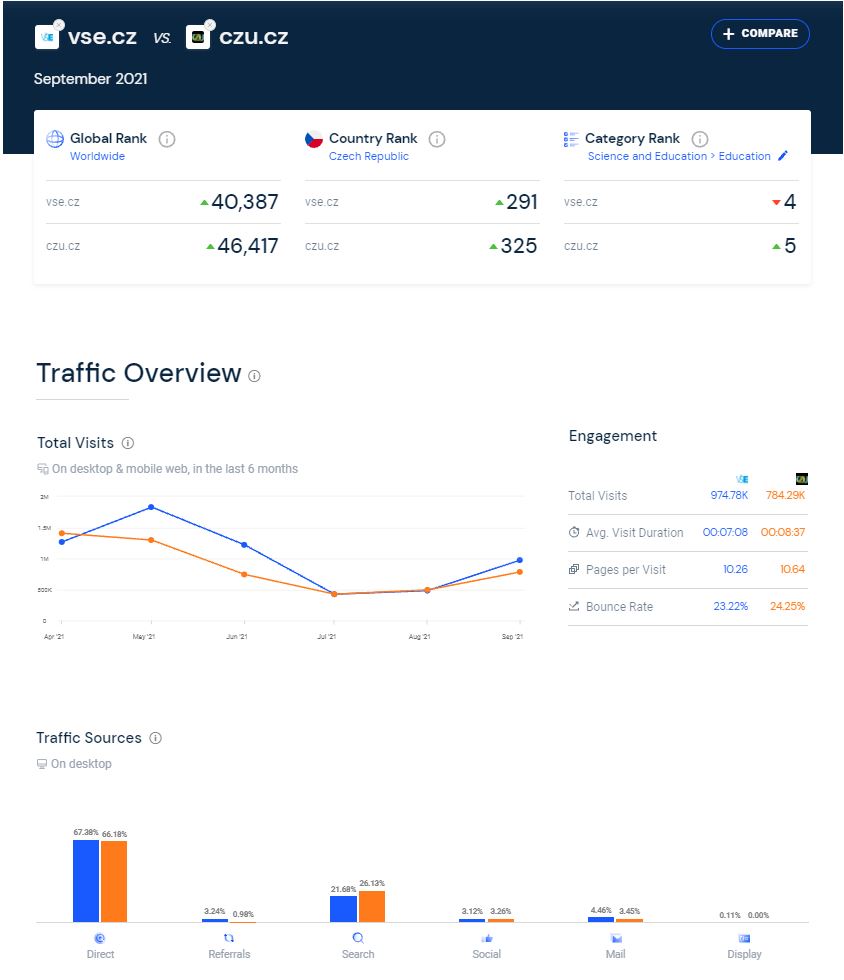Click Bounce Rate icon
Viewport: 844px width, 980px height.
574,606
